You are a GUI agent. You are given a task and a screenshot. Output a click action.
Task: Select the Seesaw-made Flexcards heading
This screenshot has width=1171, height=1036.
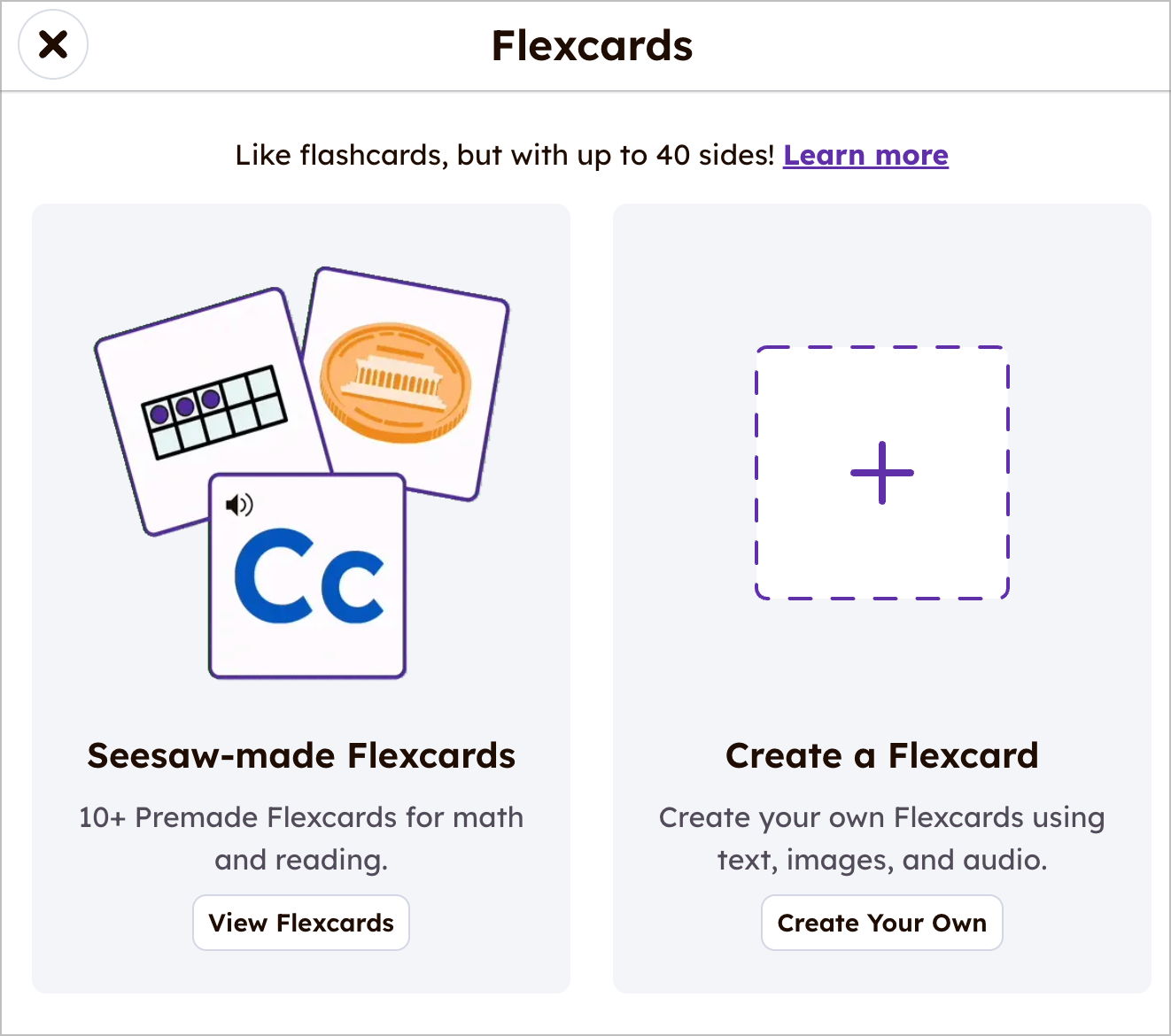click(x=301, y=755)
